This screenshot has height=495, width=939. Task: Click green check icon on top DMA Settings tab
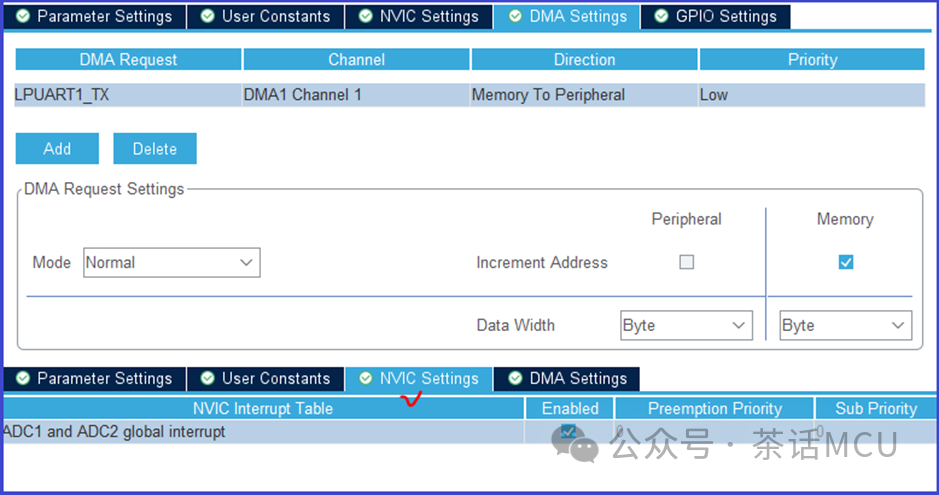coord(515,16)
